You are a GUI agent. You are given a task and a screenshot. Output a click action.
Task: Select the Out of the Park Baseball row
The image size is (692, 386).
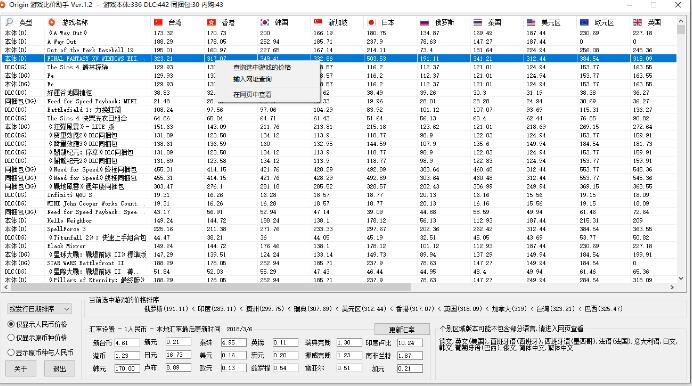pyautogui.click(x=339, y=50)
